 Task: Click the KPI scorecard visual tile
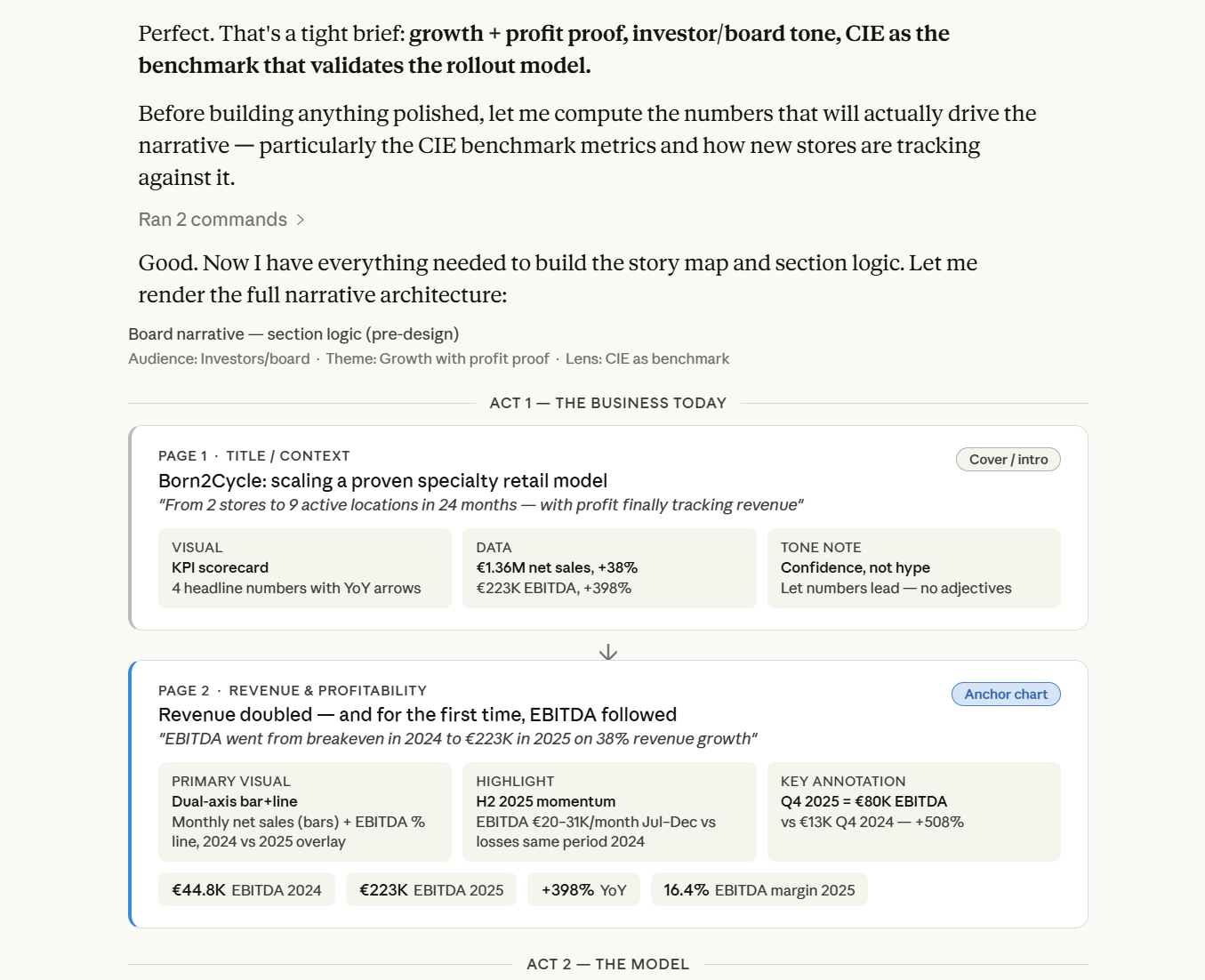[305, 568]
